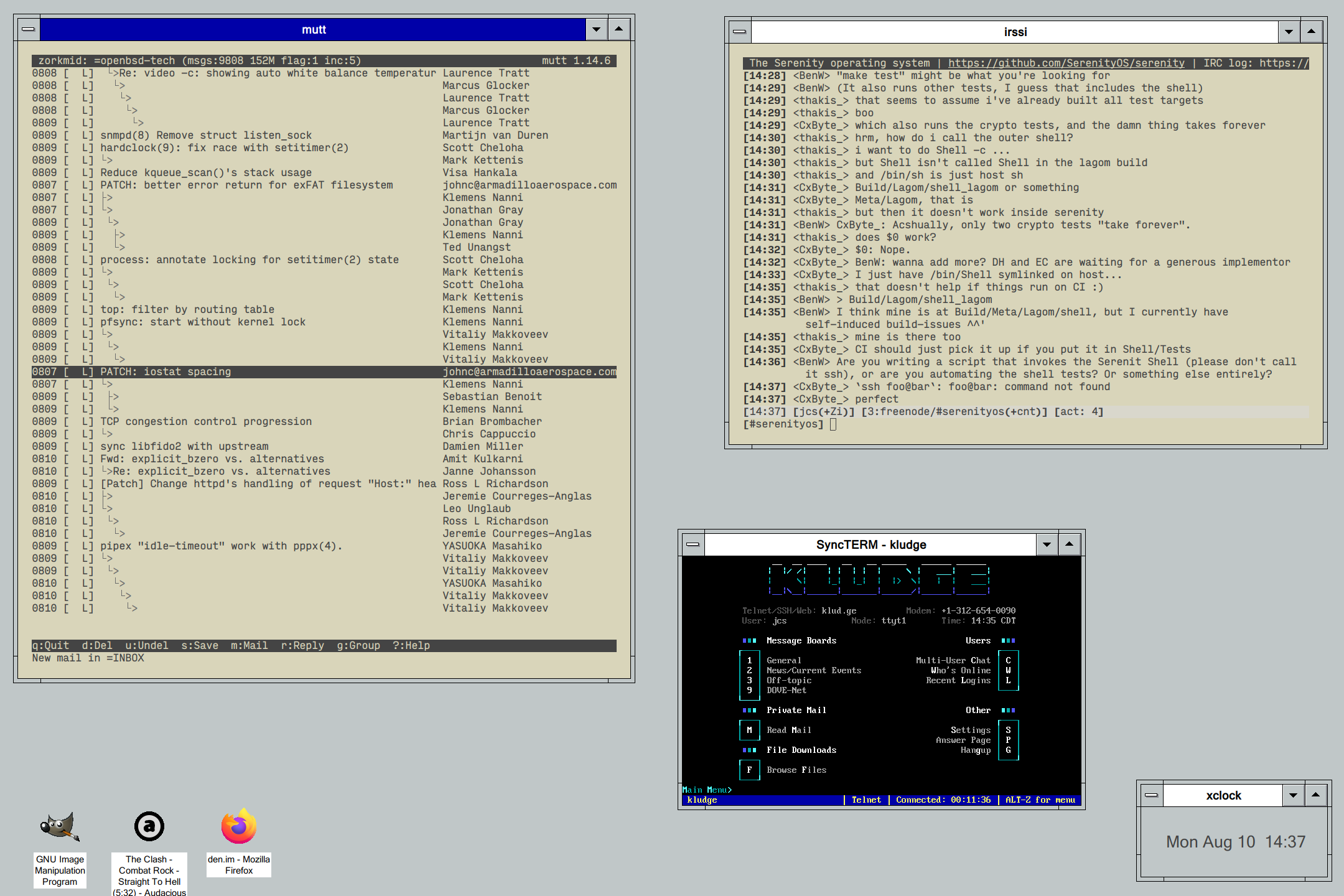The height and width of the screenshot is (896, 1344).
Task: Select the F Browse Files box in SyncTERM
Action: click(x=749, y=770)
